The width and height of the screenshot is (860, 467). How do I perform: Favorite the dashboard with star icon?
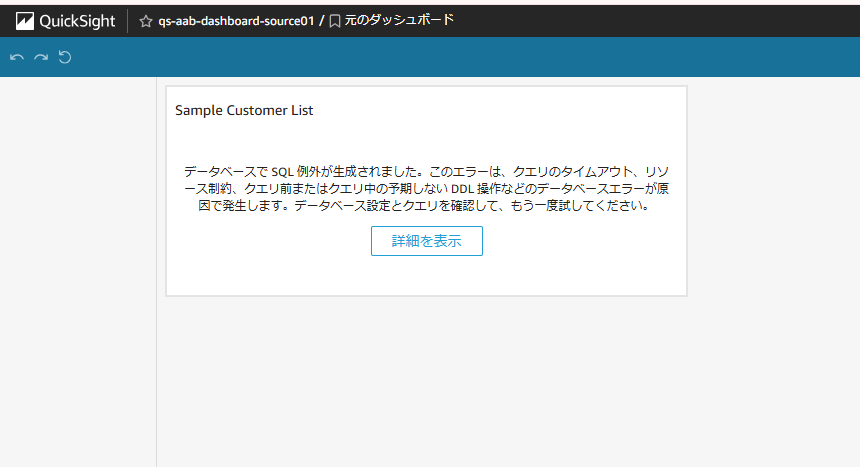click(x=145, y=21)
